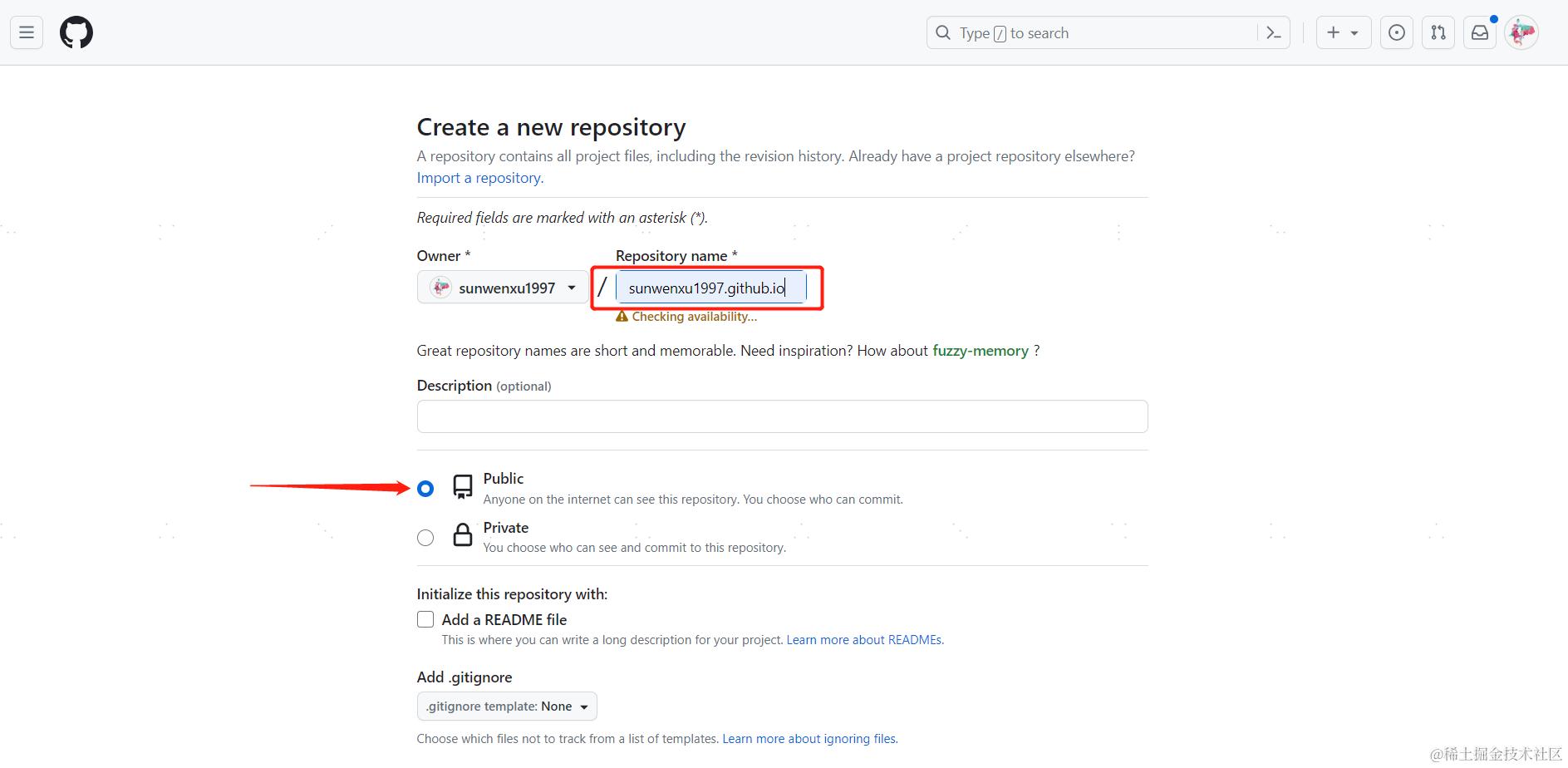Click Learn more about ignoring files
Screen dimensions: 1568x768
(810, 739)
